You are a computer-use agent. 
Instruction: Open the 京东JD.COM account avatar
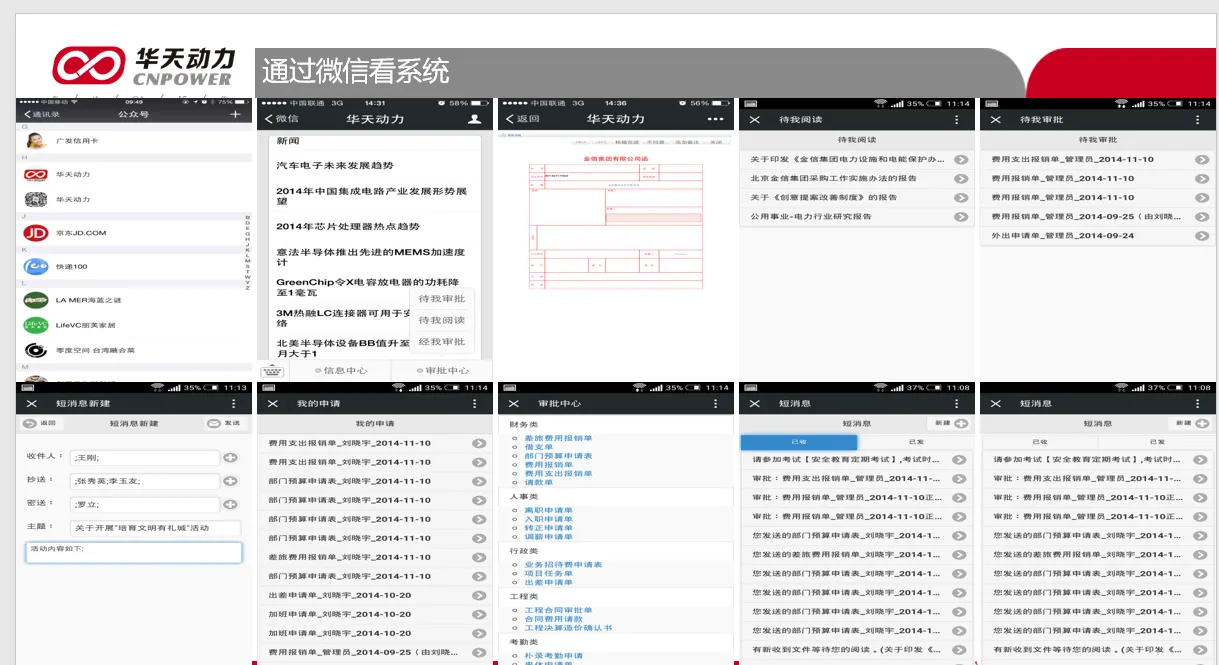tap(36, 233)
